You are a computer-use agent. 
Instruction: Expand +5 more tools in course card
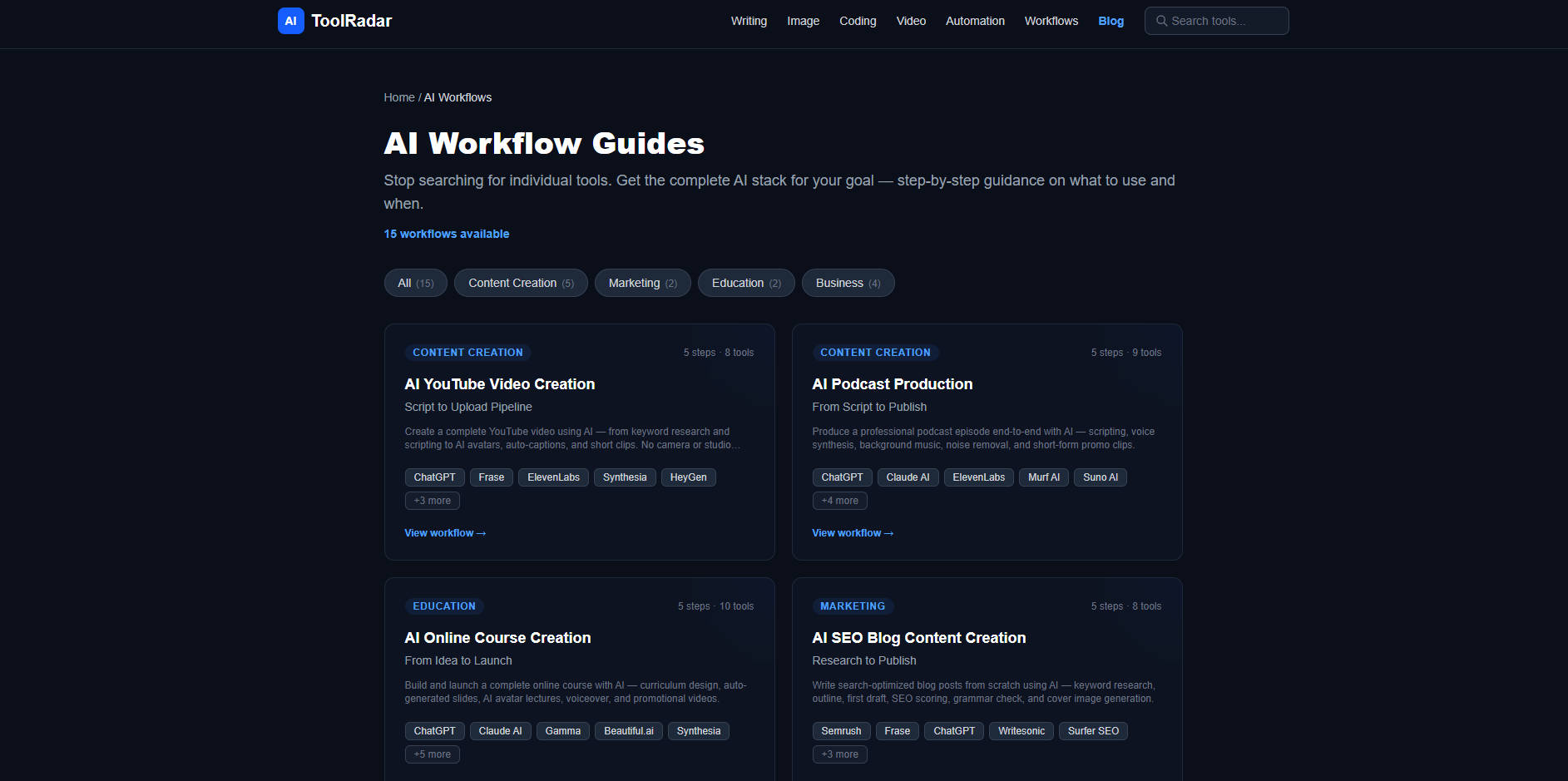coord(432,754)
